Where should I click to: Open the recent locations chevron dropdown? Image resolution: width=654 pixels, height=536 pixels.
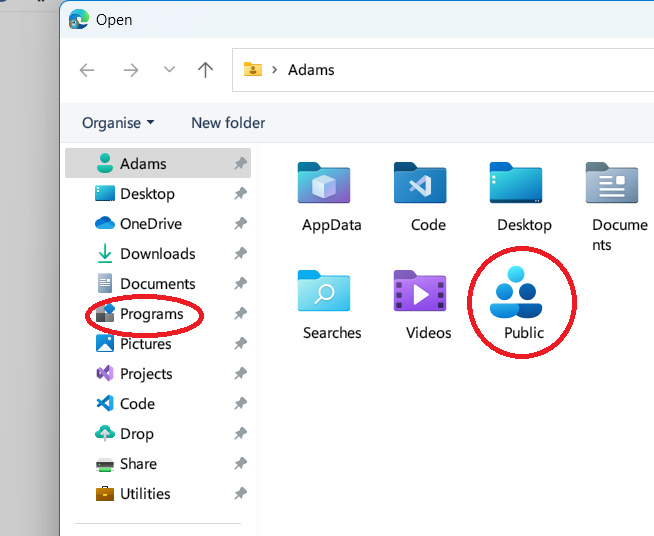[169, 70]
